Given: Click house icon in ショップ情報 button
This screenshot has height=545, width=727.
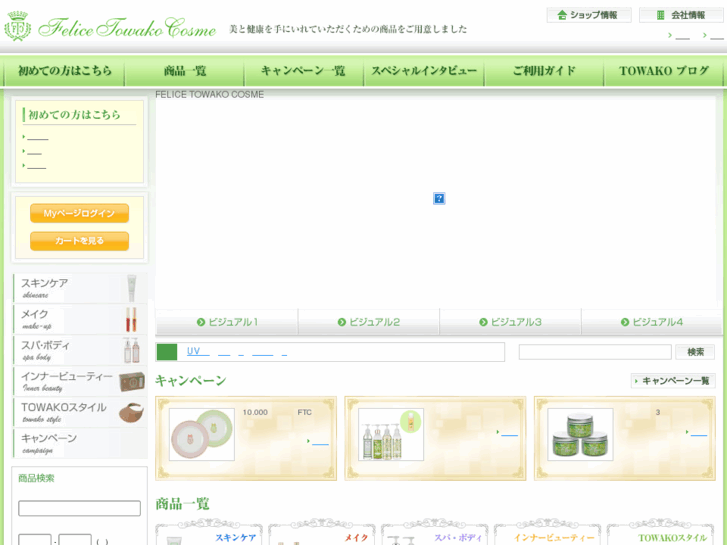Looking at the screenshot, I should tap(562, 15).
